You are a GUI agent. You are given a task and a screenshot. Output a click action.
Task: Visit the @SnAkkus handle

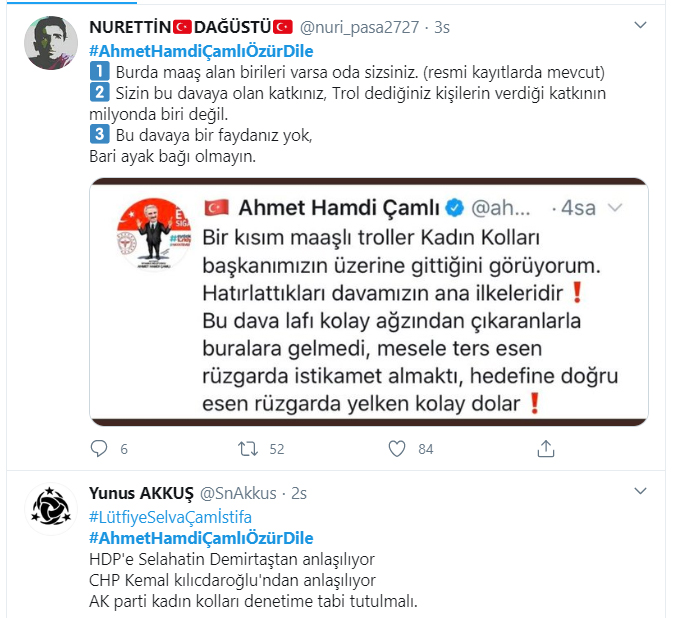tap(238, 493)
